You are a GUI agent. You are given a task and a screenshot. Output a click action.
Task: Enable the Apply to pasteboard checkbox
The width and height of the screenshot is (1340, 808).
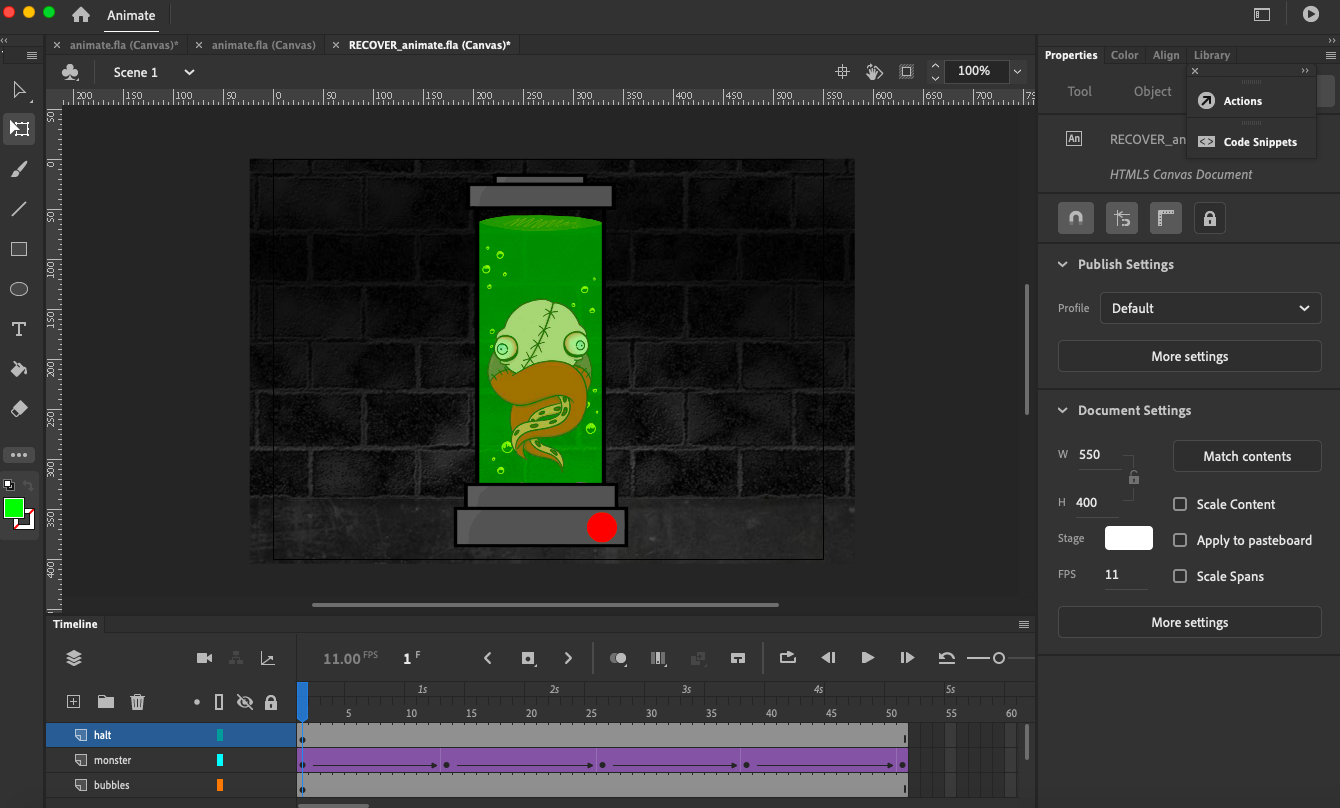pos(1180,540)
